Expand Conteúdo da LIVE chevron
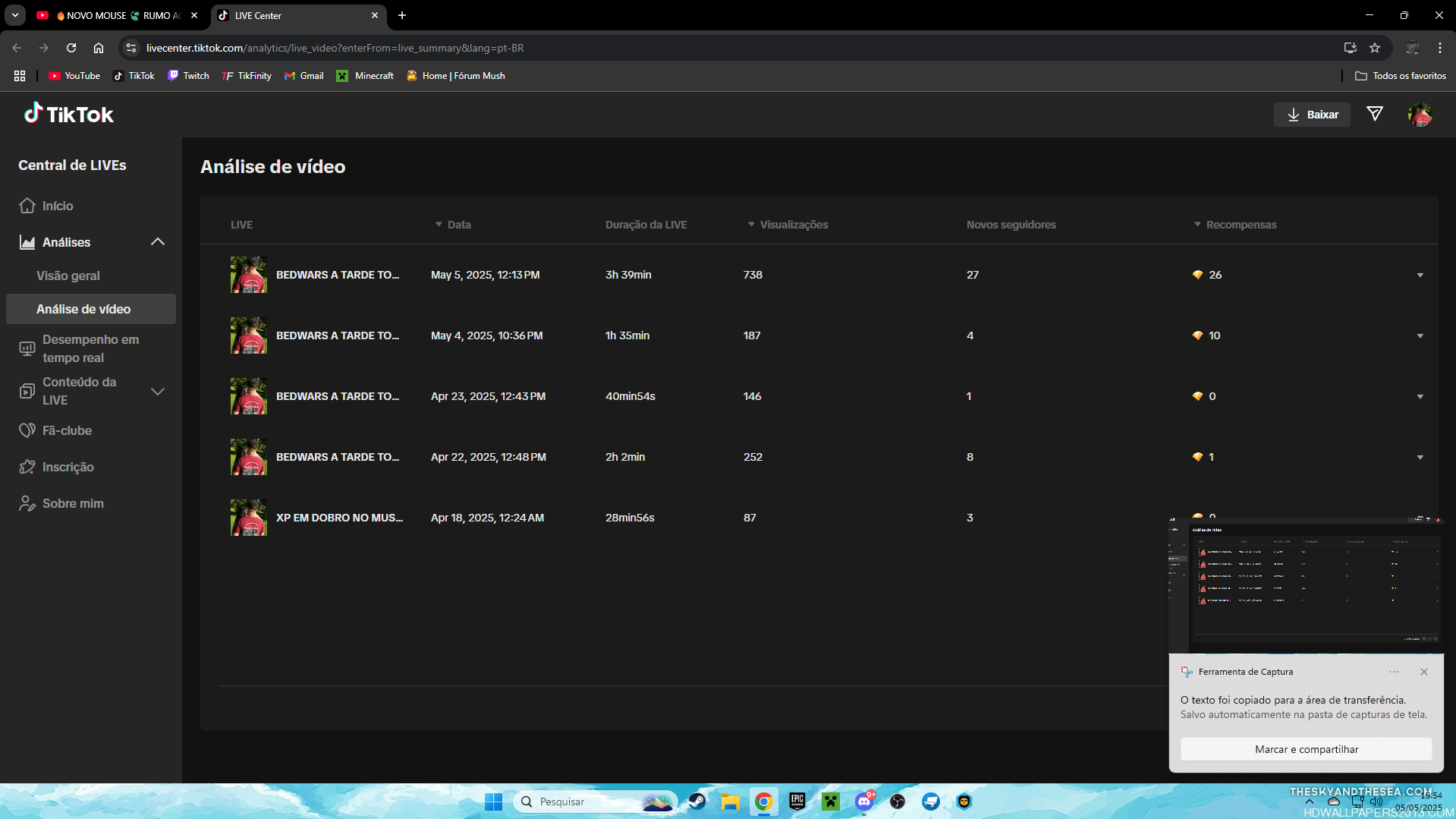 (158, 392)
